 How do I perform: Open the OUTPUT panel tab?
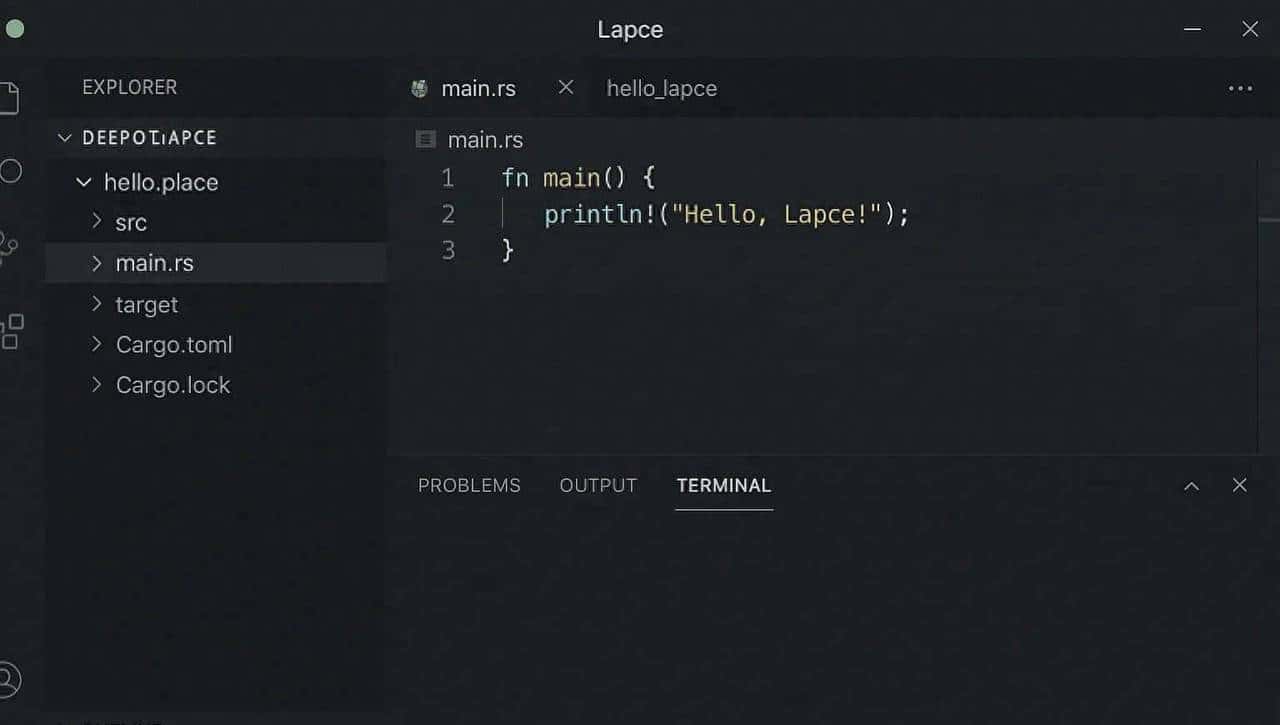[598, 486]
